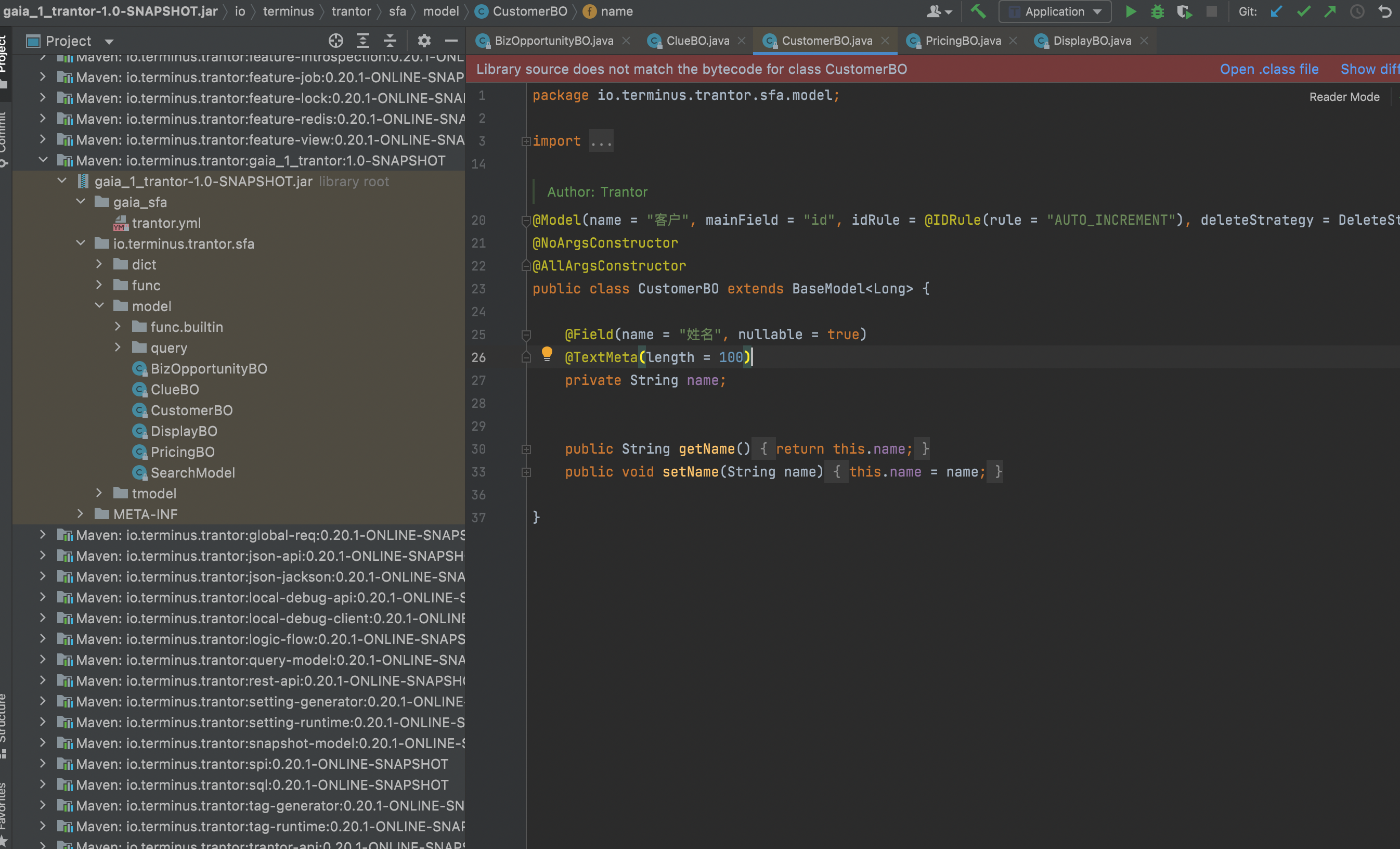The height and width of the screenshot is (849, 1400).
Task: Click the lightbulb intention icon on line 26
Action: (x=547, y=354)
